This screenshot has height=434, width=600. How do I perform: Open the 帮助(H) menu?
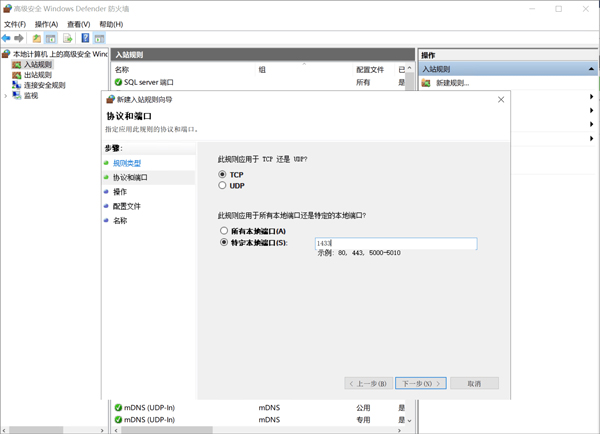[x=111, y=24]
